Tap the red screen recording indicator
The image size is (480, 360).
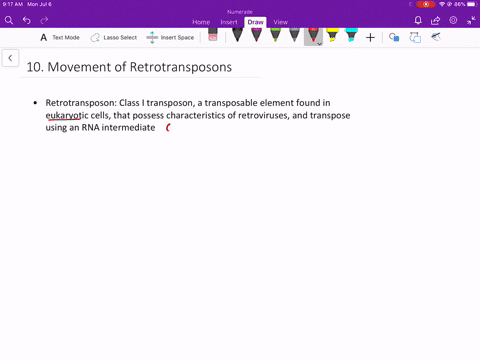[x=426, y=4]
